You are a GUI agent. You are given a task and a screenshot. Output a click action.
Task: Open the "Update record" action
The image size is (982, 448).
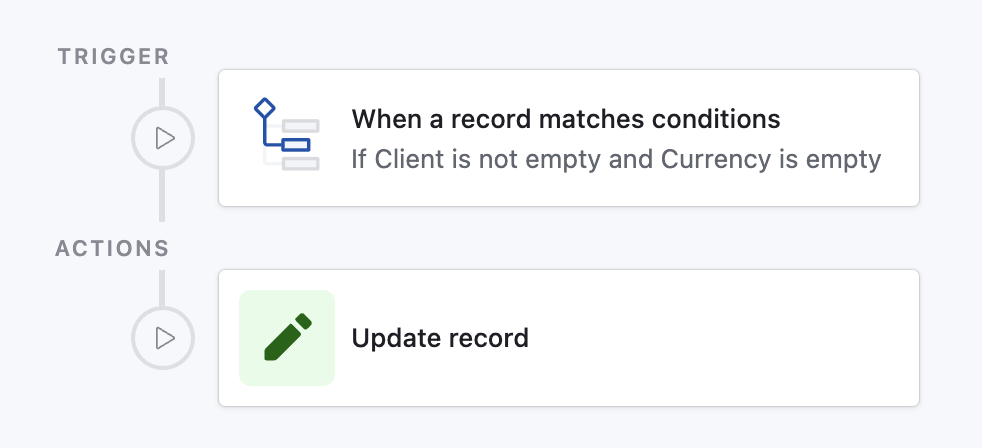pyautogui.click(x=440, y=338)
